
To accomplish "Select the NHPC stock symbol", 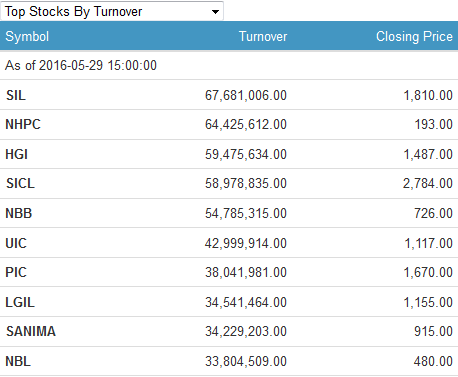I will [x=23, y=124].
